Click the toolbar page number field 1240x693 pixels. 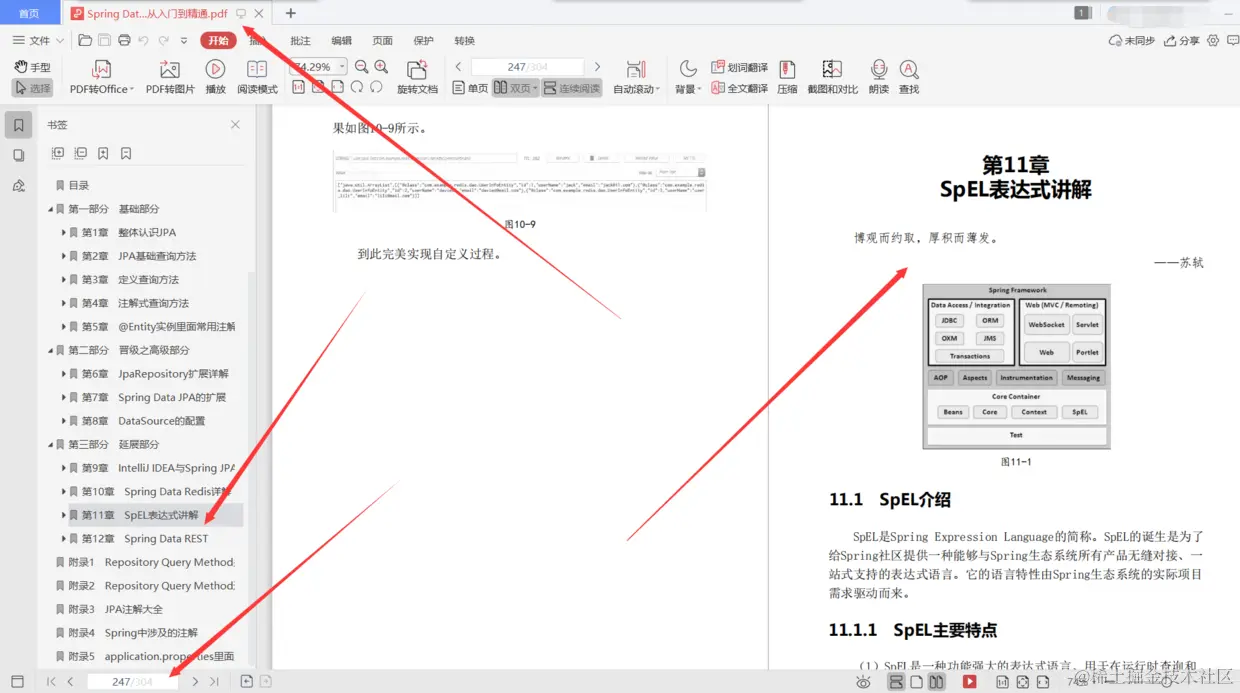(528, 67)
